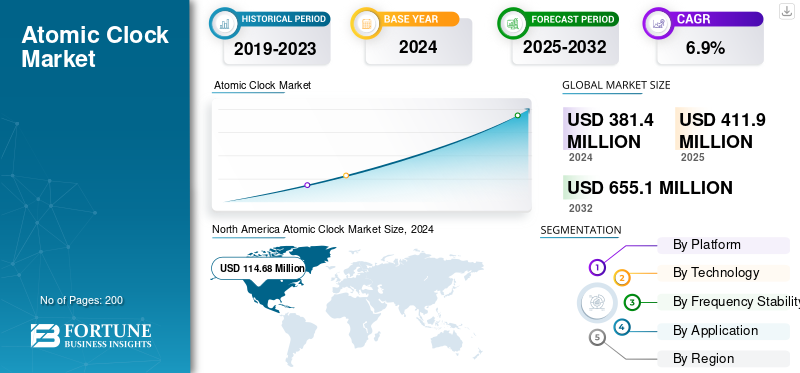Select the By Frequency Stability segment

pos(729,302)
